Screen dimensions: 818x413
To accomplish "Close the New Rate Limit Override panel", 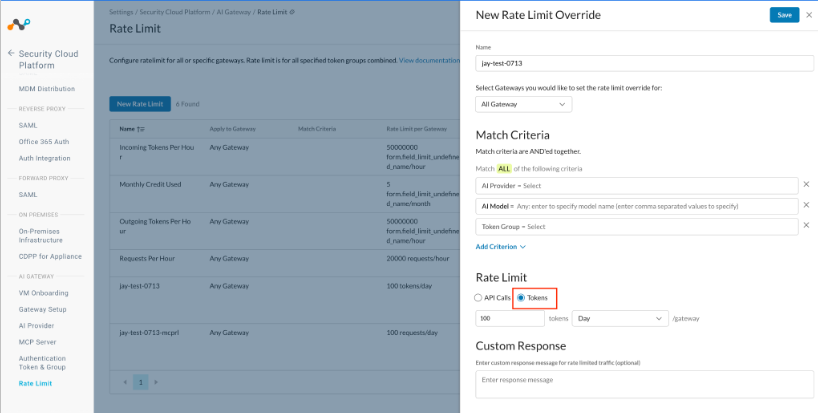I will [809, 15].
